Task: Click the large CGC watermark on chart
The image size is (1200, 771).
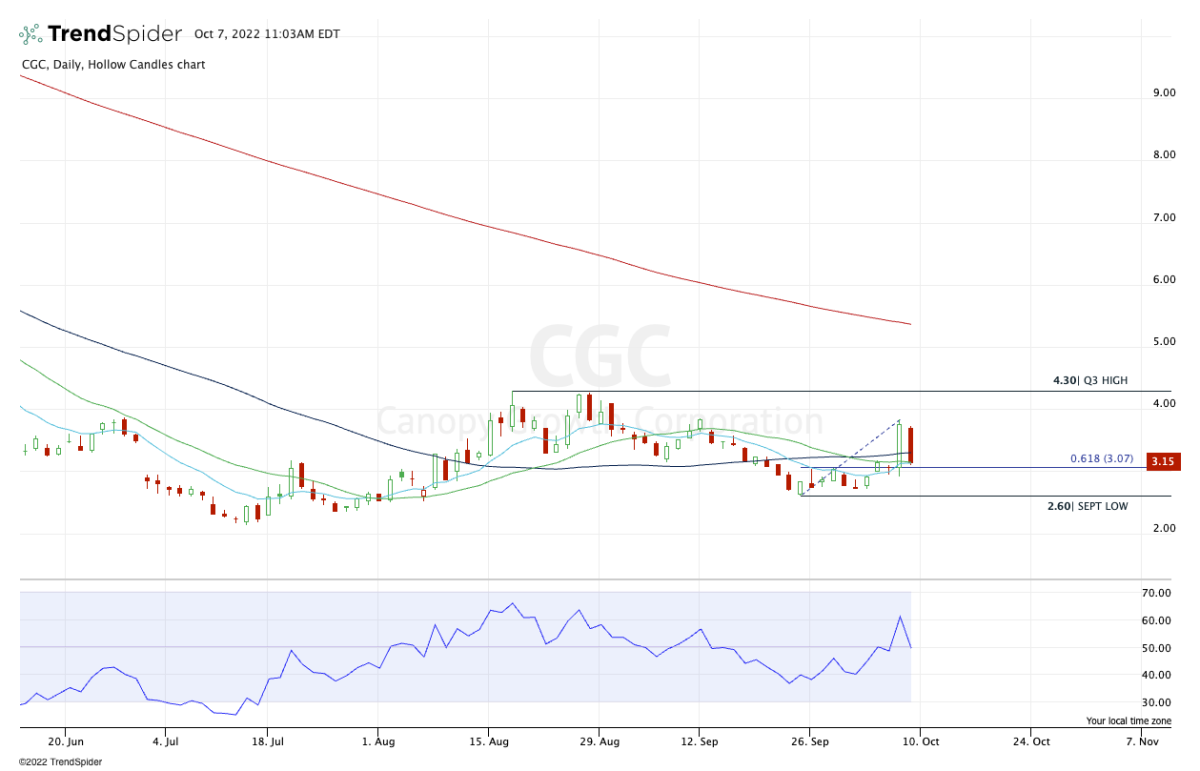Action: (x=599, y=356)
